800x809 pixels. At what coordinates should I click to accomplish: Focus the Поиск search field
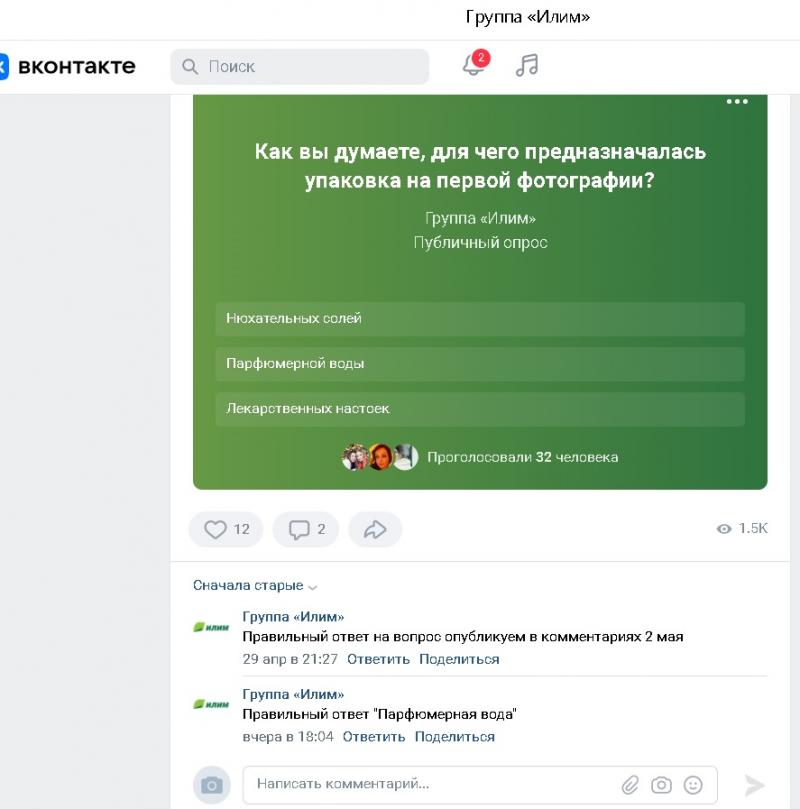tap(300, 67)
